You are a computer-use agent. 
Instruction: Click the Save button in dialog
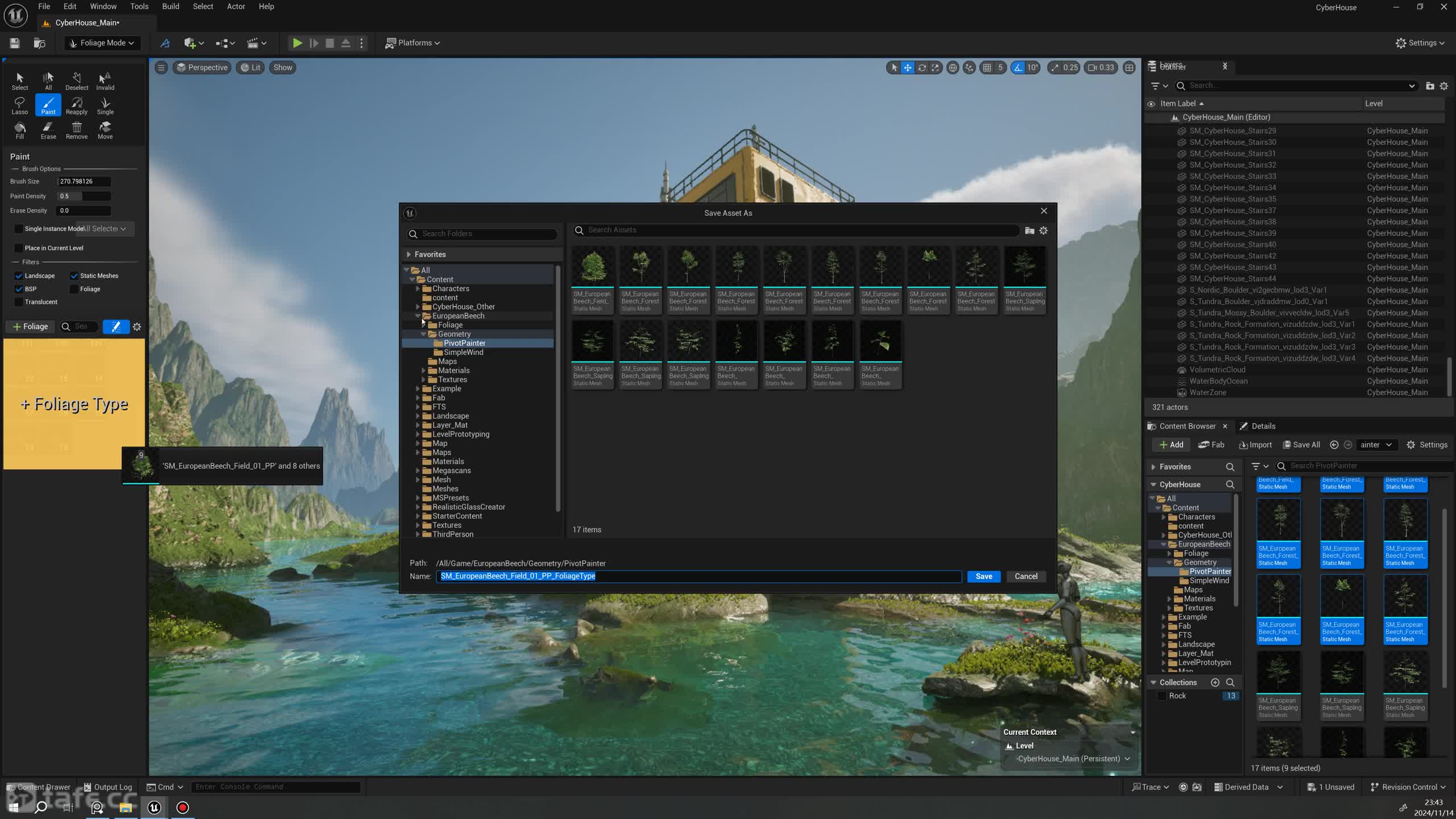[984, 576]
